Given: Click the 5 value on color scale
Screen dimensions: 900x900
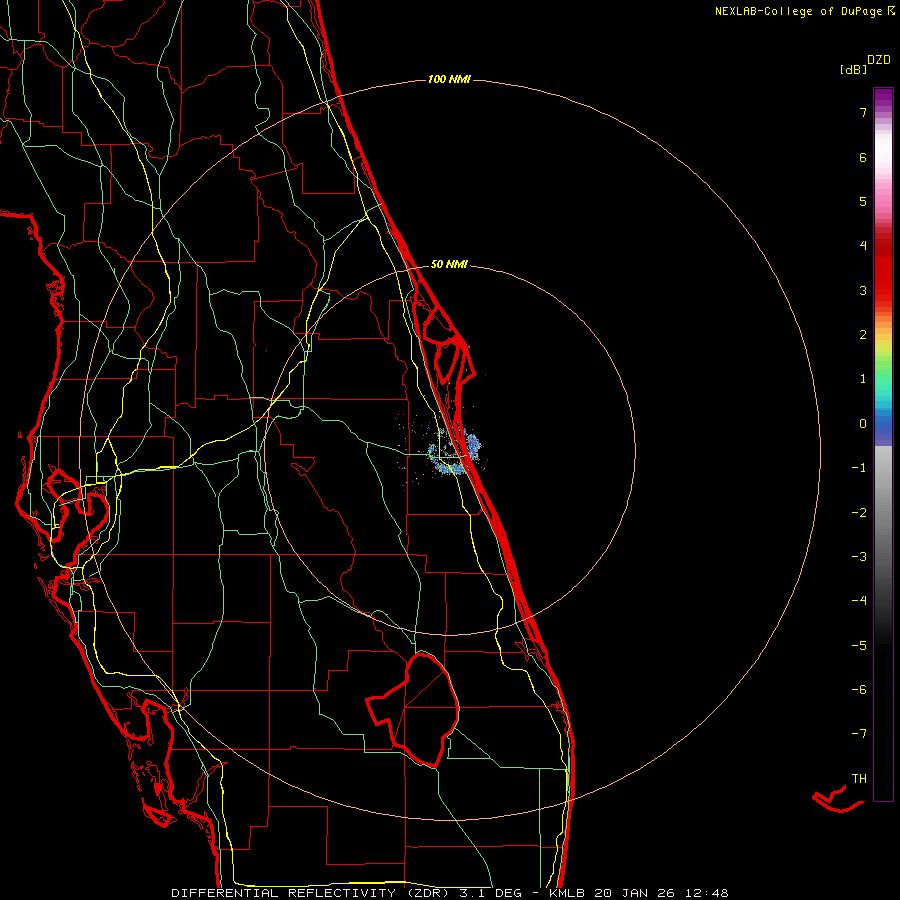Looking at the screenshot, I should [863, 201].
